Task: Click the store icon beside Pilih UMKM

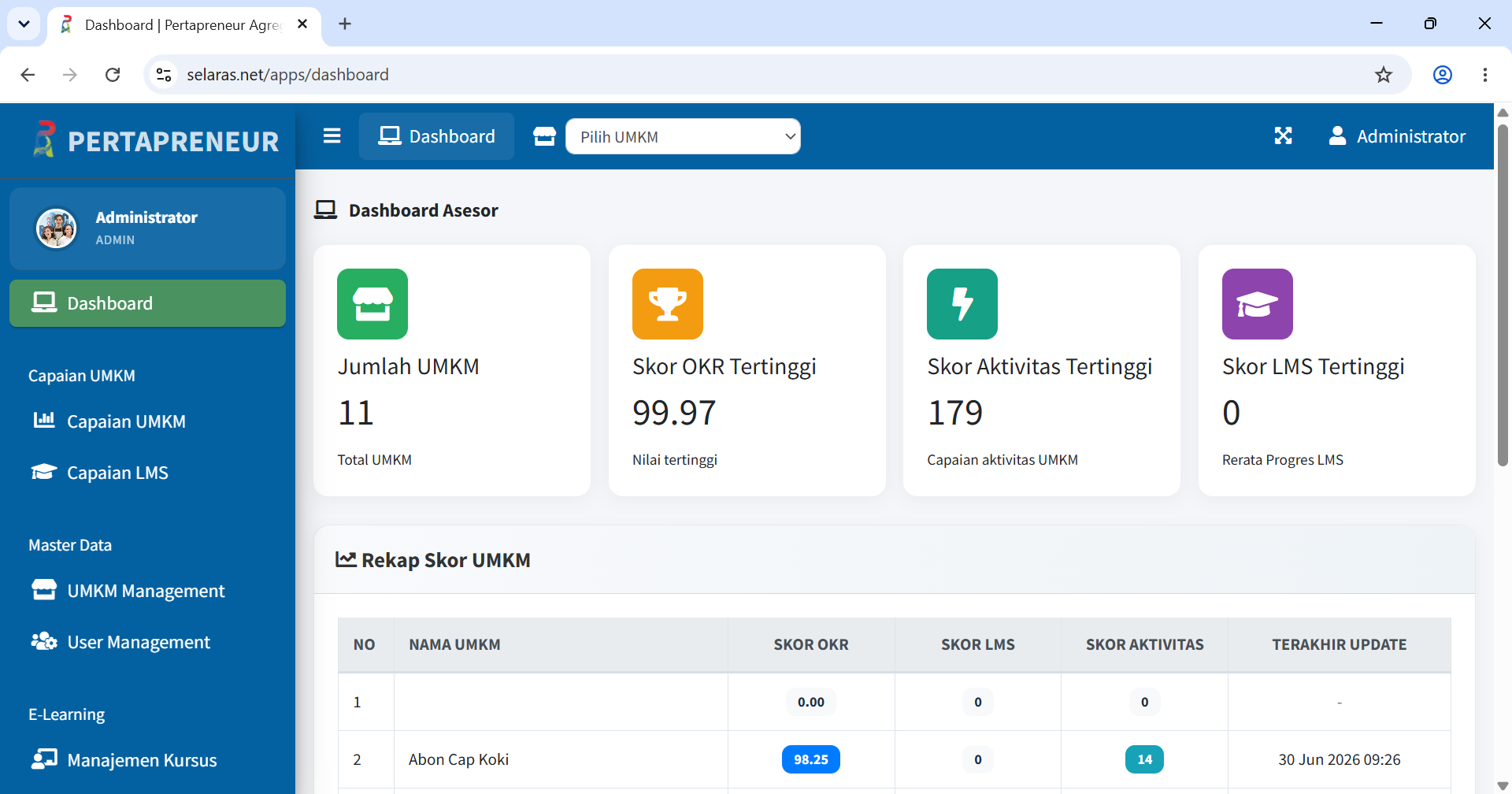Action: [544, 136]
